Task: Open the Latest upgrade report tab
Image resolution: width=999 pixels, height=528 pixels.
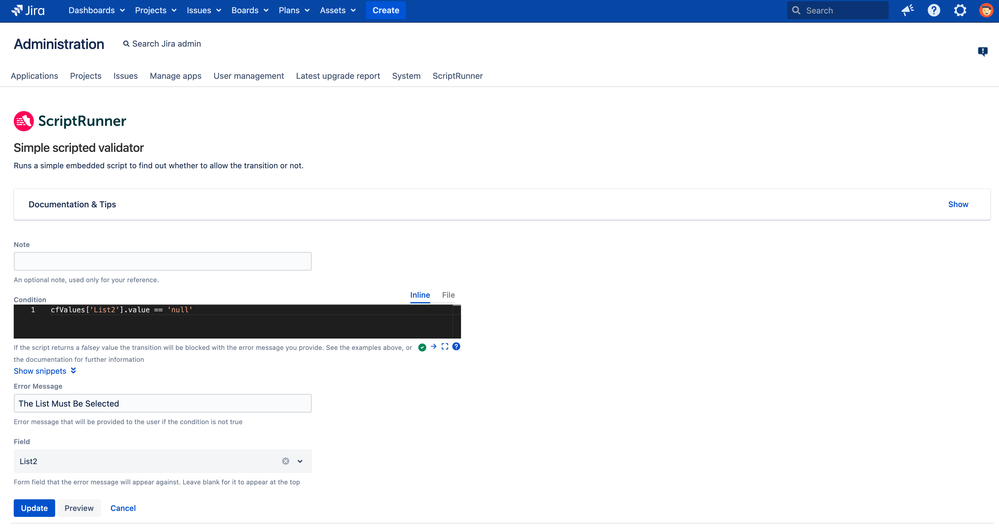Action: click(x=338, y=76)
